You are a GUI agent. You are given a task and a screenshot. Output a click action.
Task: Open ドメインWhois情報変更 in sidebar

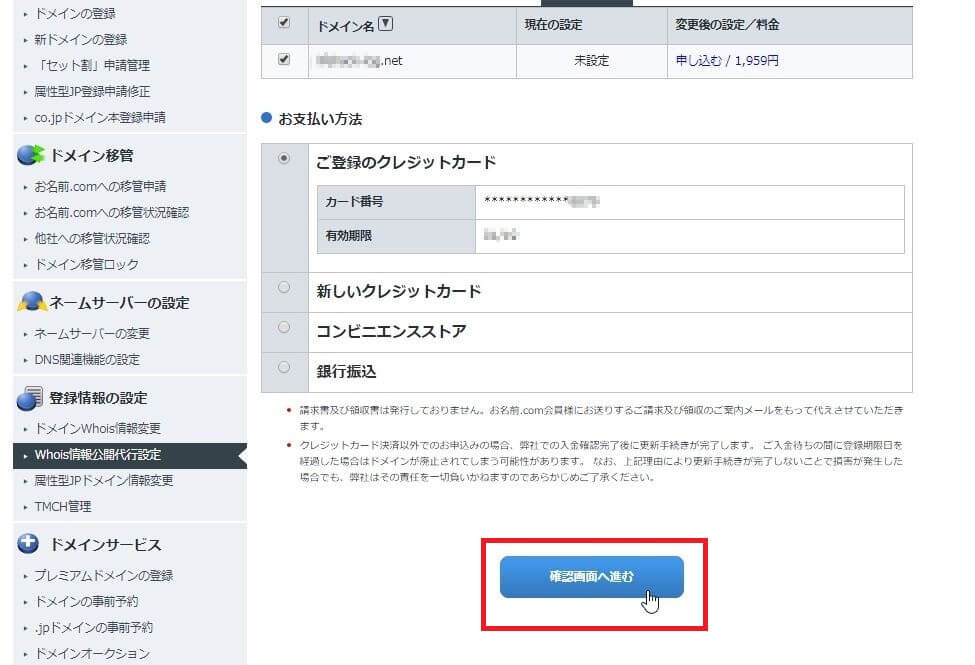(97, 429)
